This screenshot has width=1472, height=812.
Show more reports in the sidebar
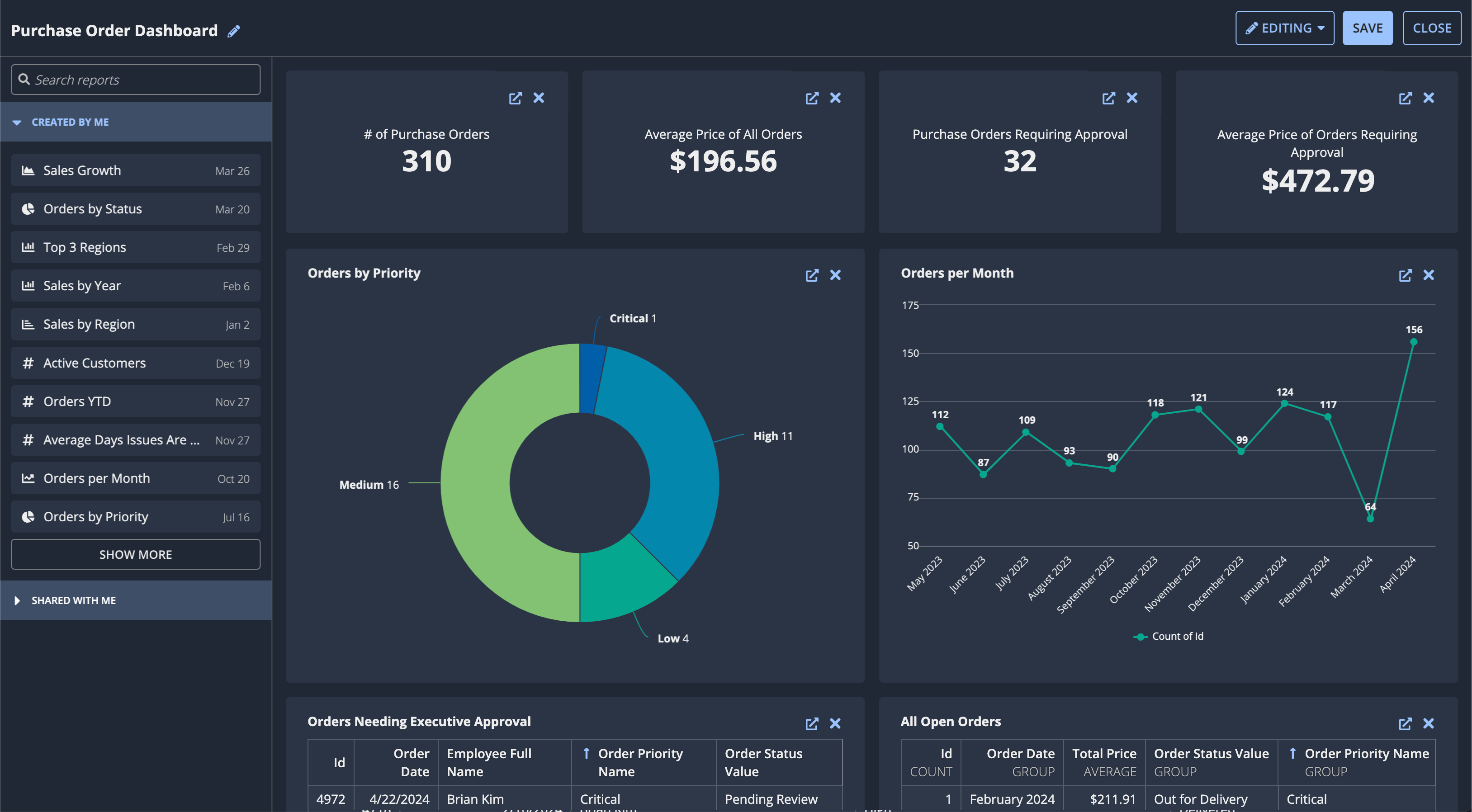(136, 554)
